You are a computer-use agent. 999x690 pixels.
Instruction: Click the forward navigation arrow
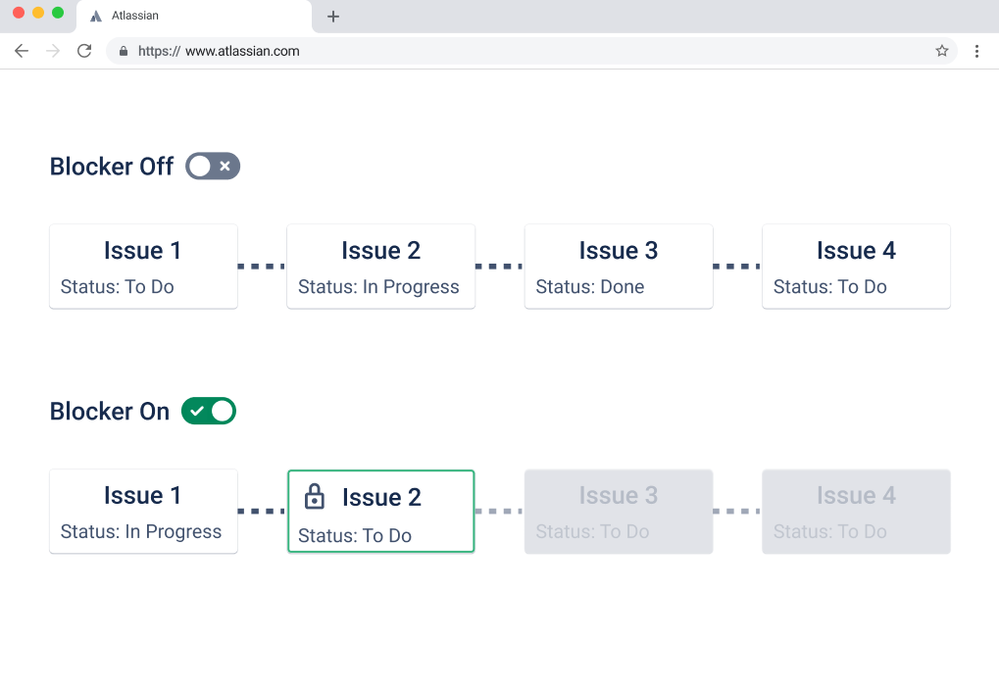[x=52, y=50]
